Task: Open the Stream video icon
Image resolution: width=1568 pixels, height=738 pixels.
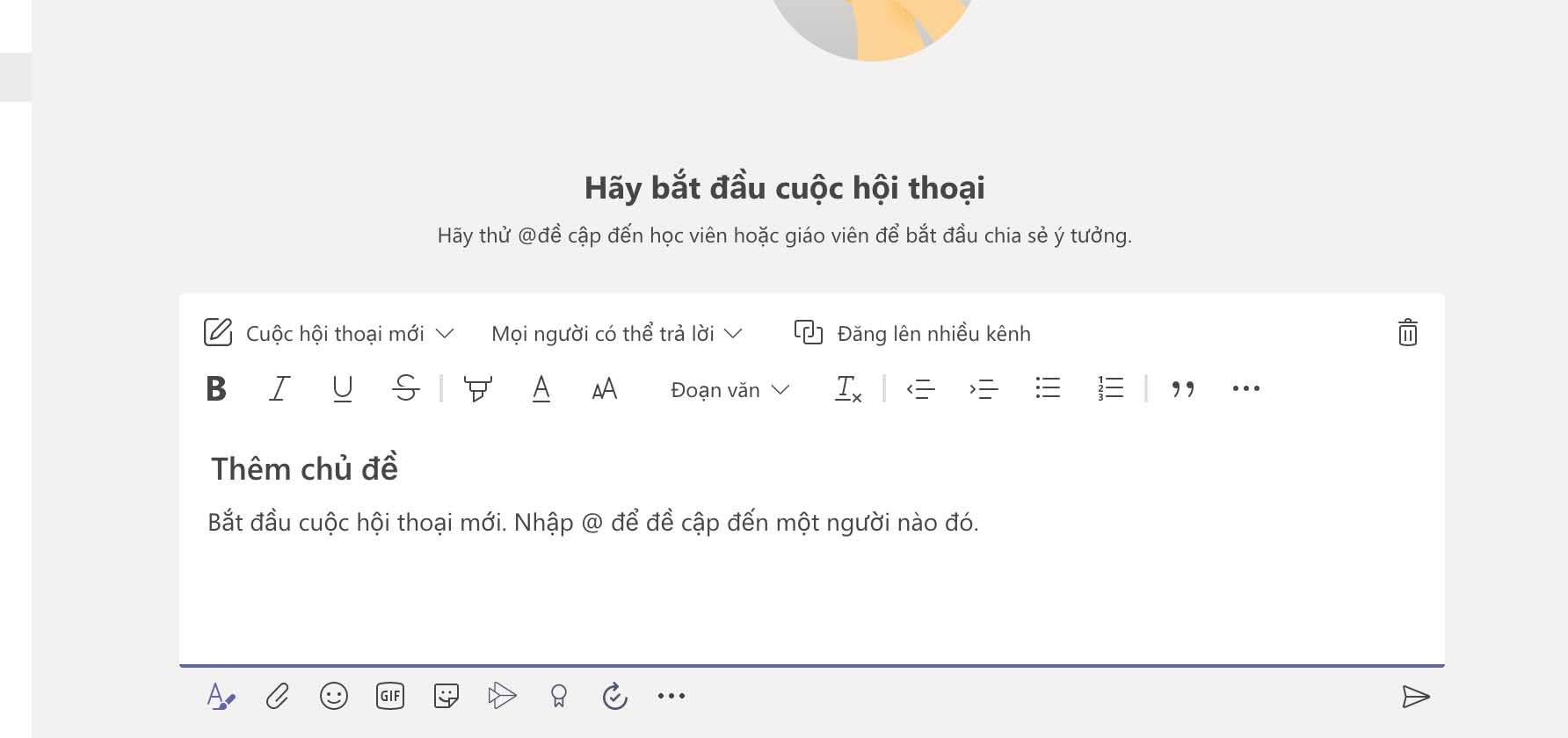Action: coord(502,696)
